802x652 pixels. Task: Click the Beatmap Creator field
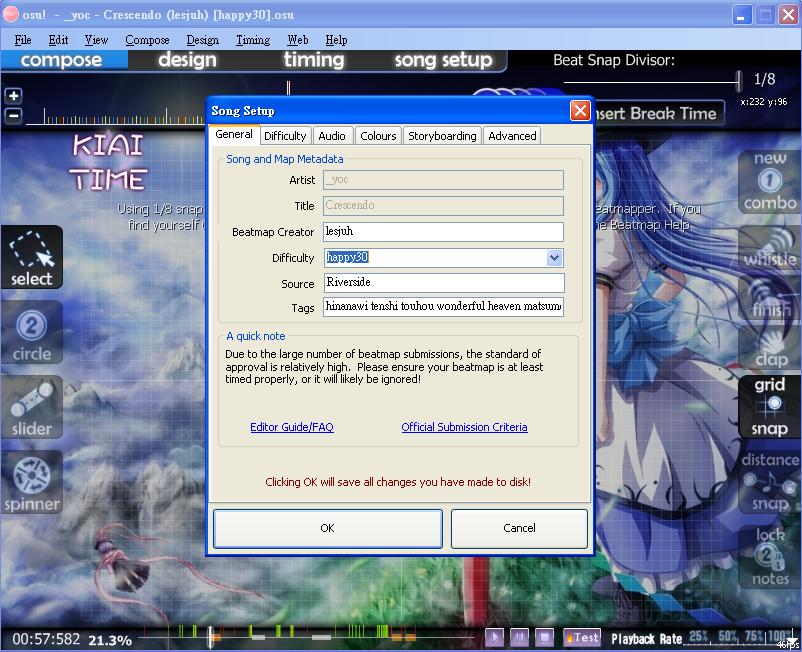pyautogui.click(x=443, y=232)
